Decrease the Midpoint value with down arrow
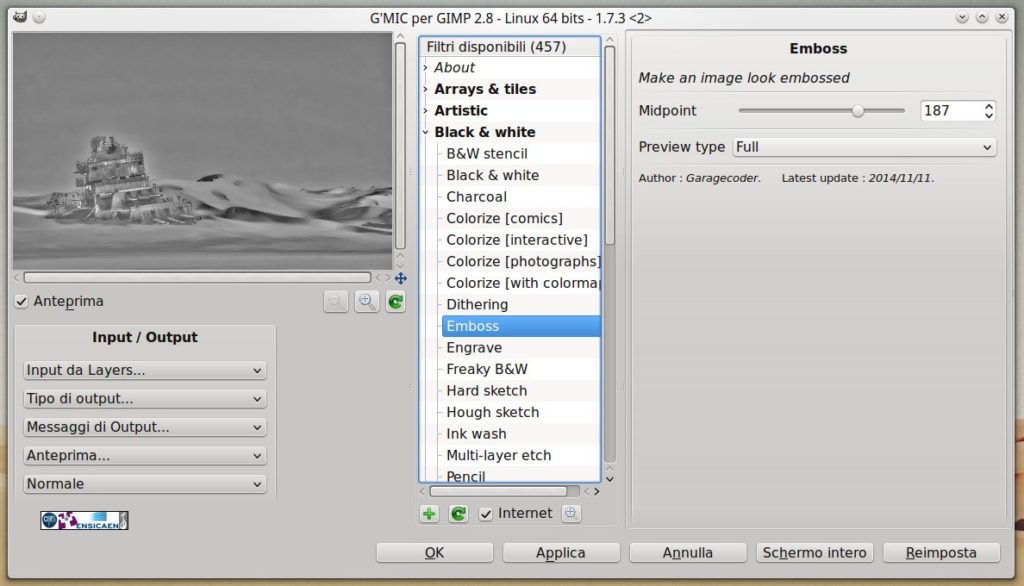Viewport: 1024px width, 586px height. coord(989,116)
